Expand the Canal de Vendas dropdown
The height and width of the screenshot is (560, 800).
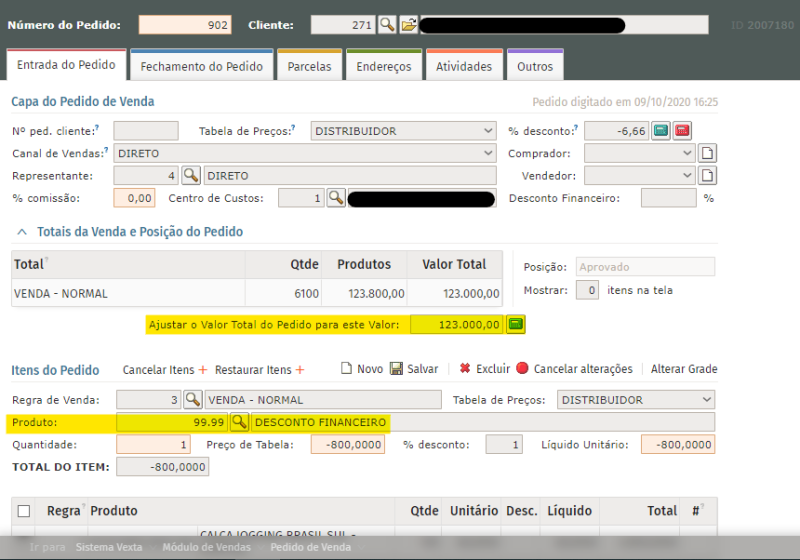tap(306, 154)
